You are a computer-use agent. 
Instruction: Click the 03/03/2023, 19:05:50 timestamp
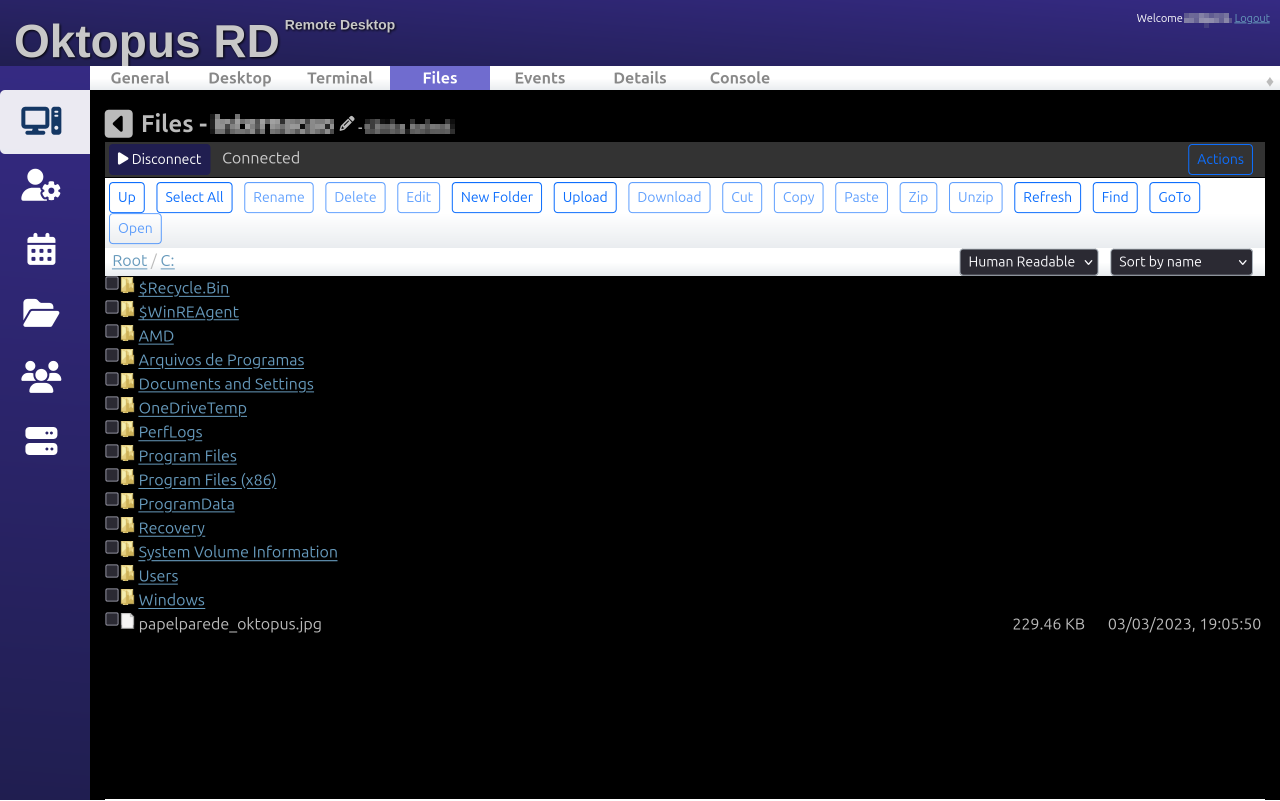tap(1184, 624)
